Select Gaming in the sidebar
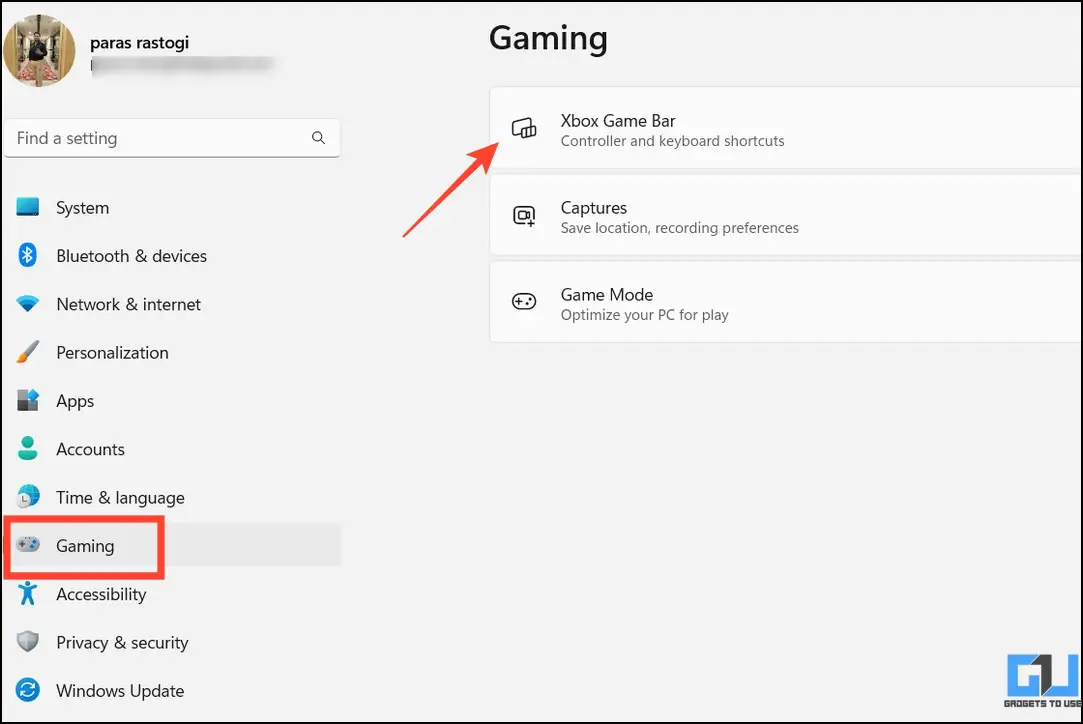This screenshot has height=724, width=1083. [x=85, y=546]
